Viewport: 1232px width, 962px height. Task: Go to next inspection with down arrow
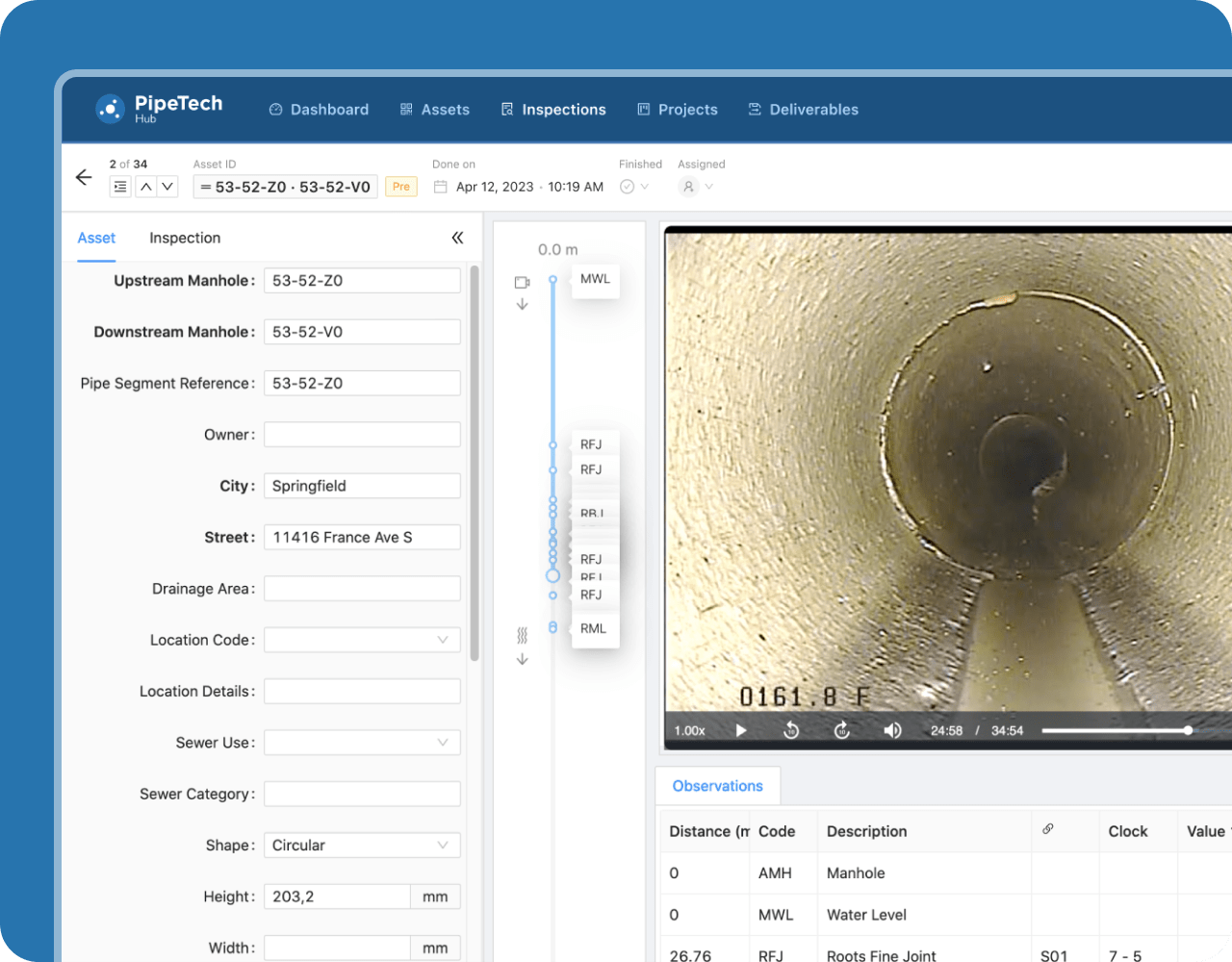(167, 187)
